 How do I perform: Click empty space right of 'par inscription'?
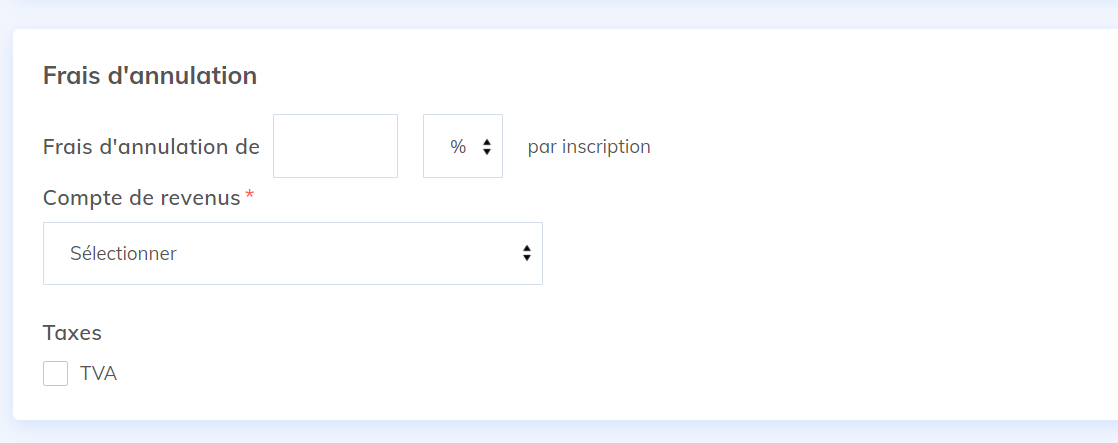856,147
